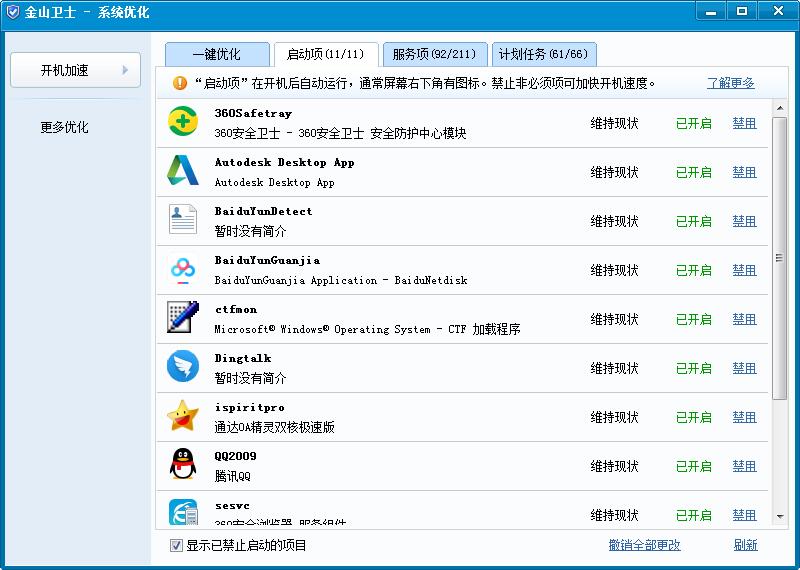
Task: Disable Dingtalk startup item
Action: tap(744, 368)
